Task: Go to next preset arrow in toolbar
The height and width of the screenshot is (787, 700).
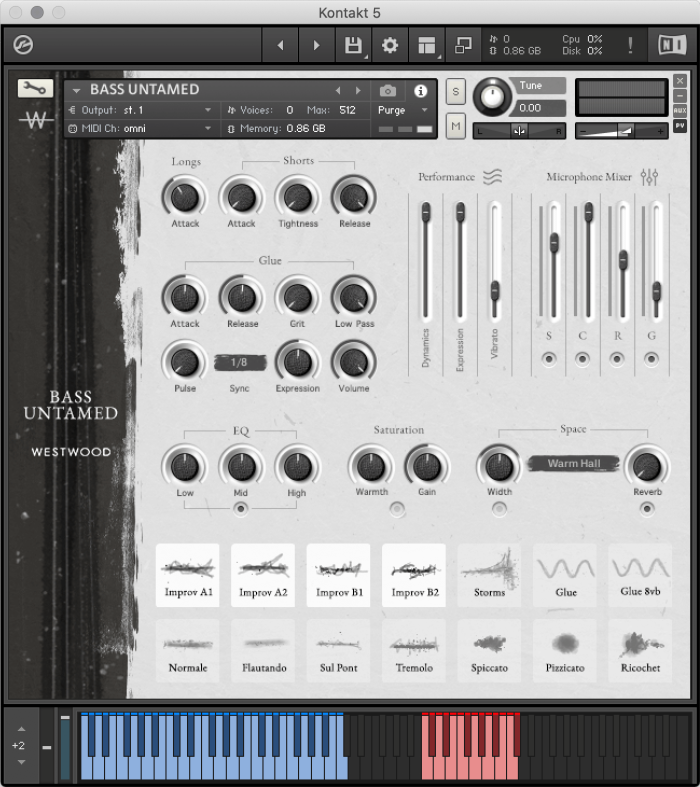Action: pos(317,46)
